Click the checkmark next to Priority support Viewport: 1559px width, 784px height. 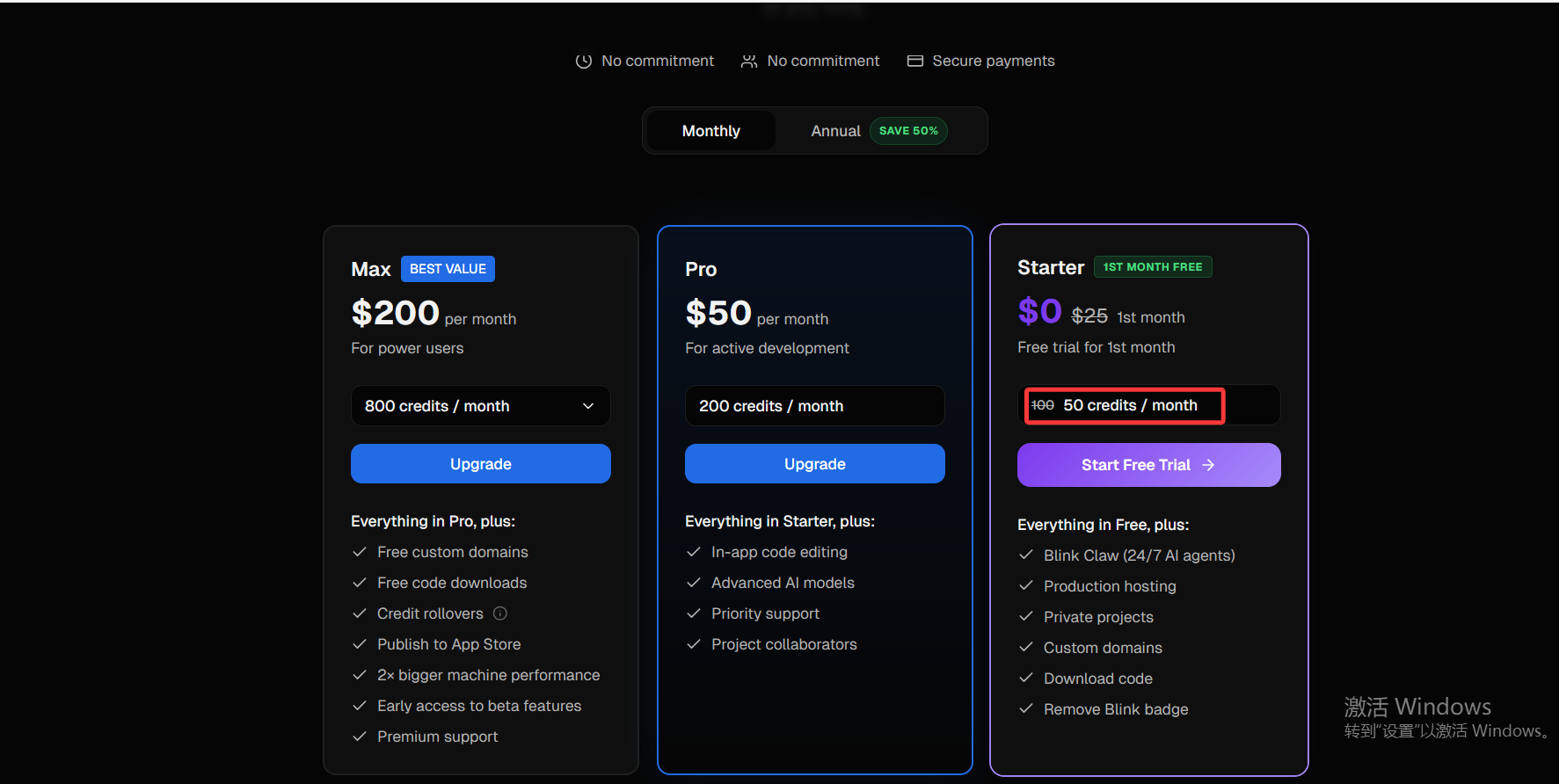[693, 613]
